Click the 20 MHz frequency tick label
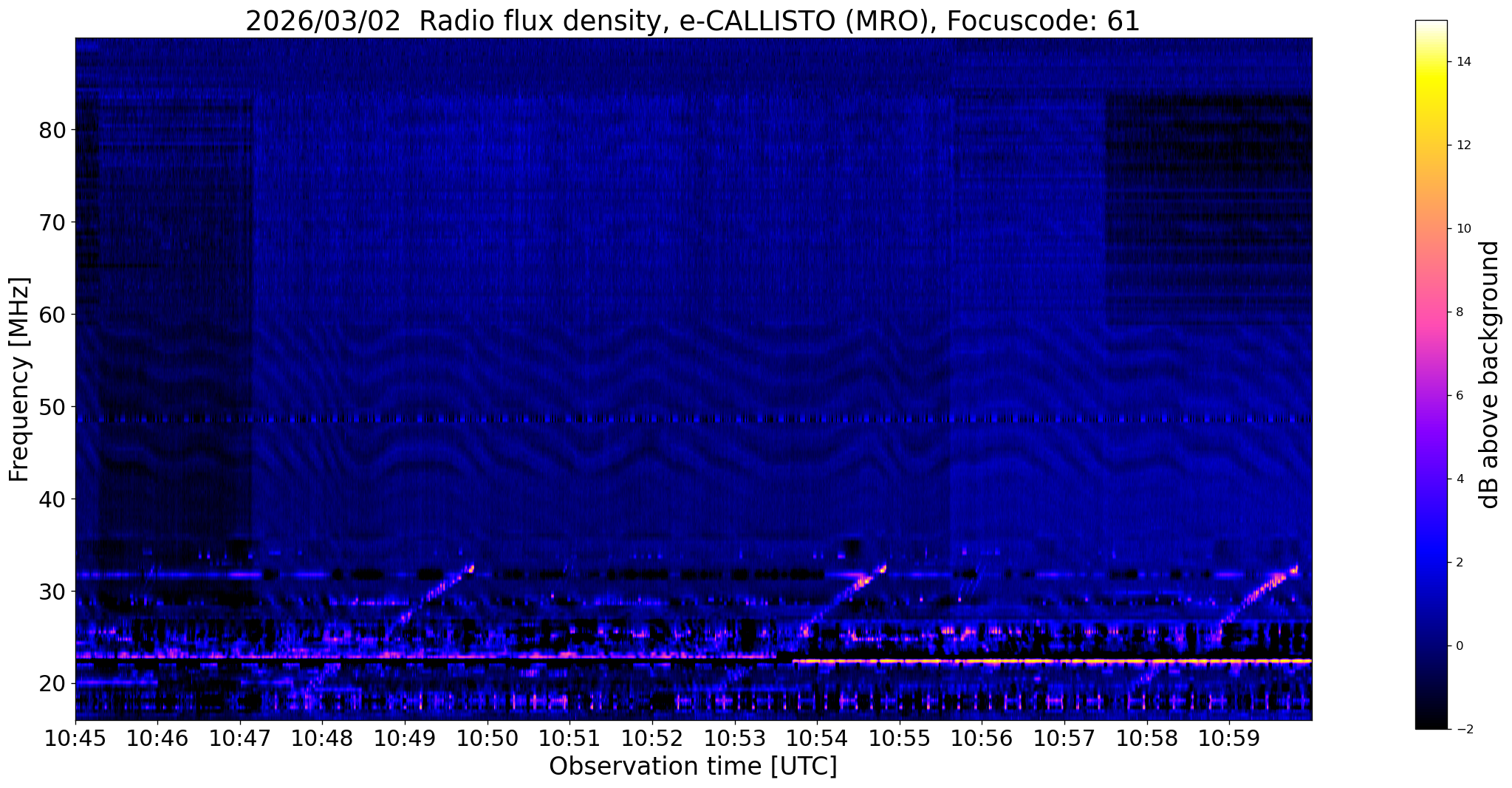This screenshot has height=788, width=1512. pos(52,684)
